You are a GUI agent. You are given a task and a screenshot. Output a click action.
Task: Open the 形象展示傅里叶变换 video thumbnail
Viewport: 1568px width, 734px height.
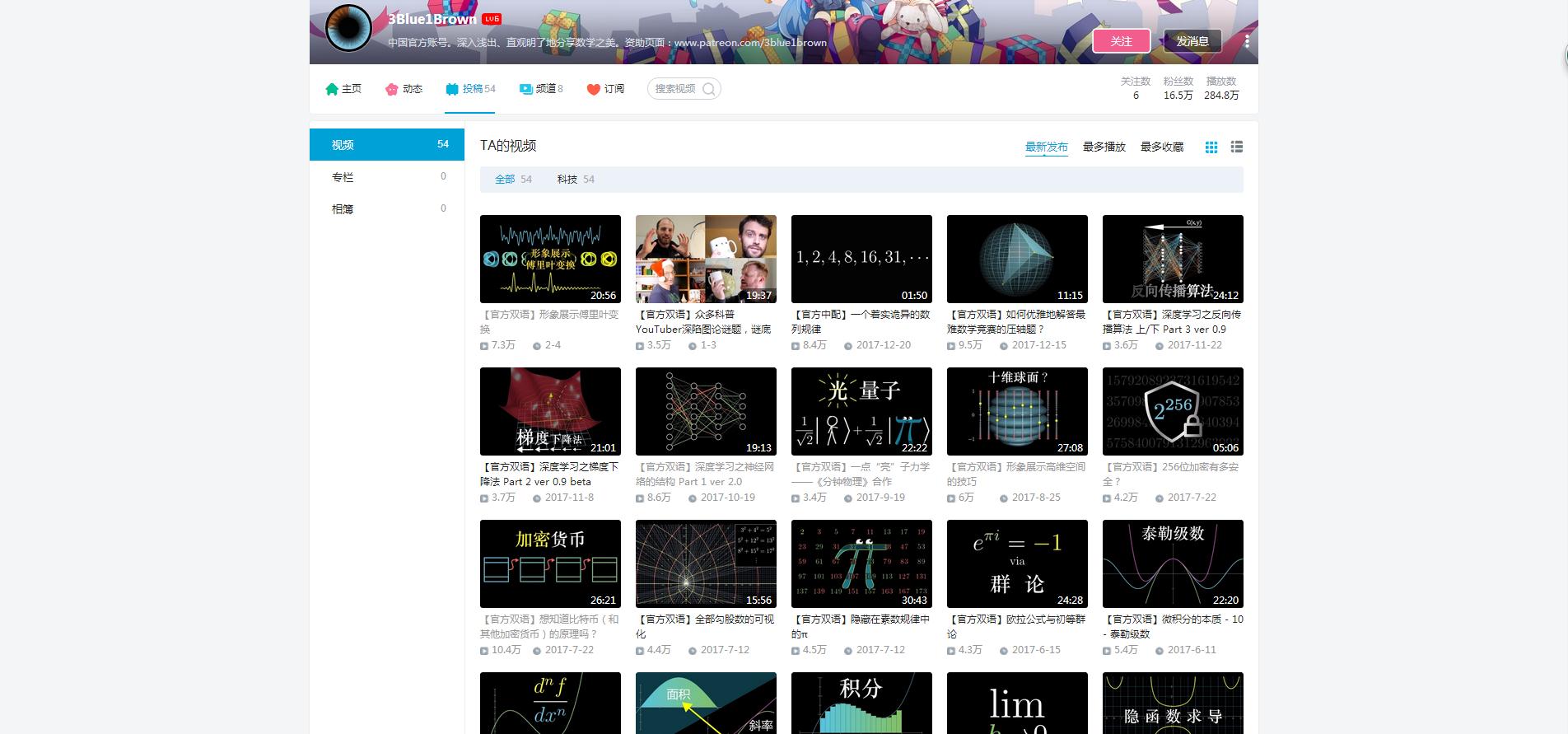click(x=550, y=259)
